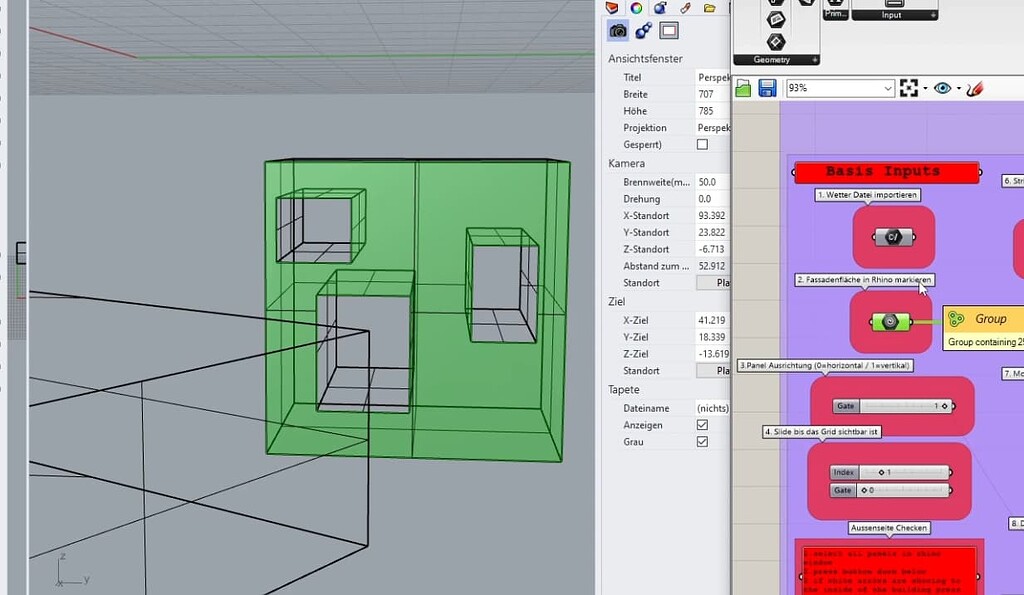Click the zoom extents icon in the canvas toolbar
The width and height of the screenshot is (1024, 595).
click(909, 89)
